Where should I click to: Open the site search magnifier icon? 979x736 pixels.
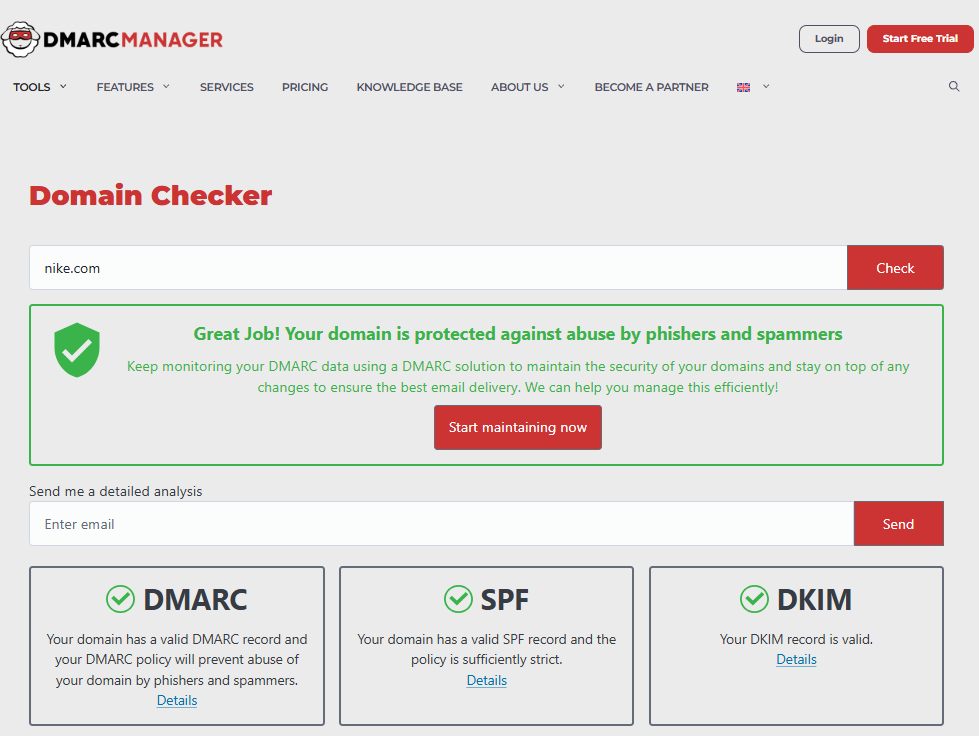954,86
